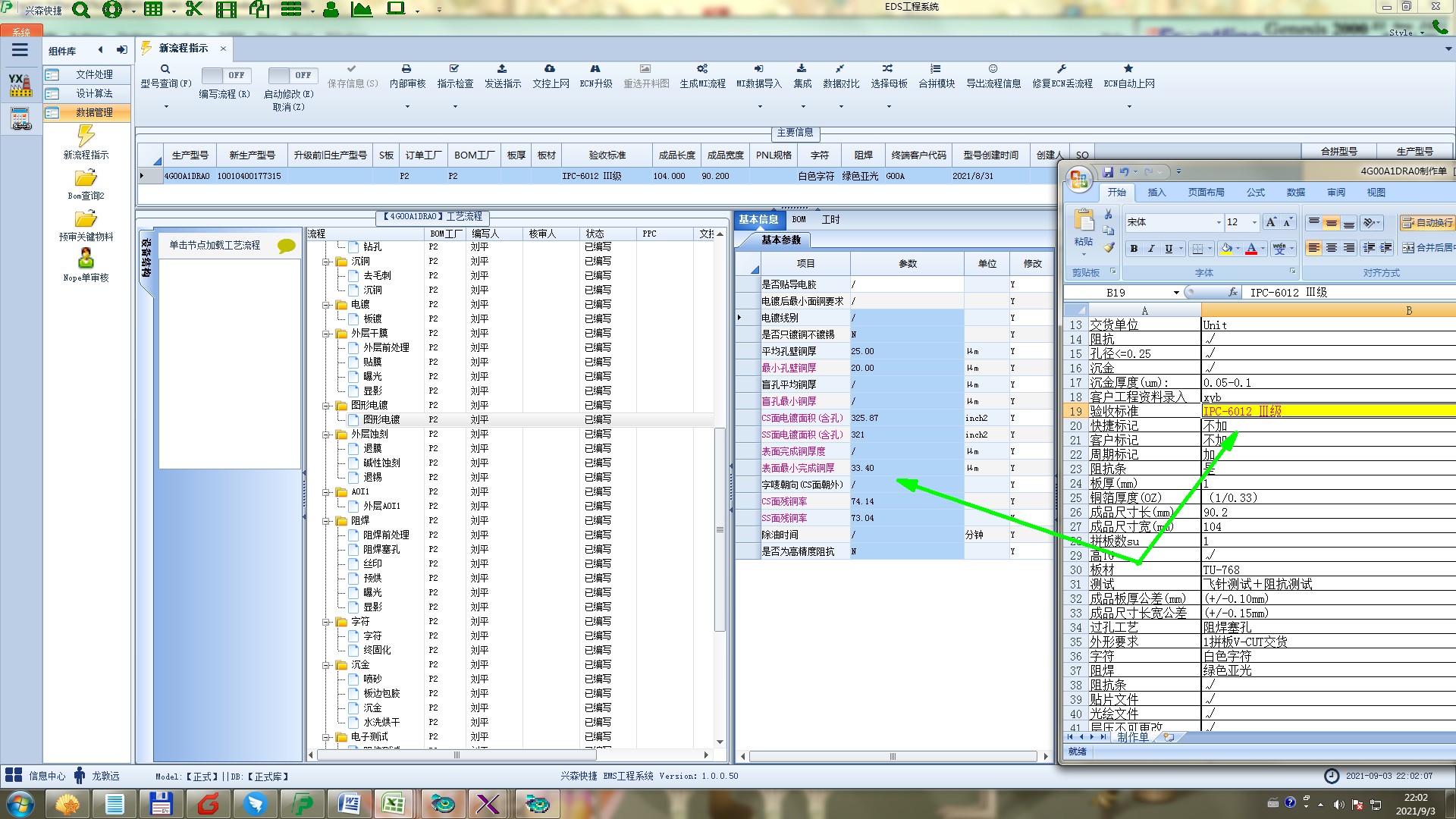This screenshot has width=1456, height=819.
Task: Click the Excel Name Box showing B19
Action: (x=1116, y=293)
